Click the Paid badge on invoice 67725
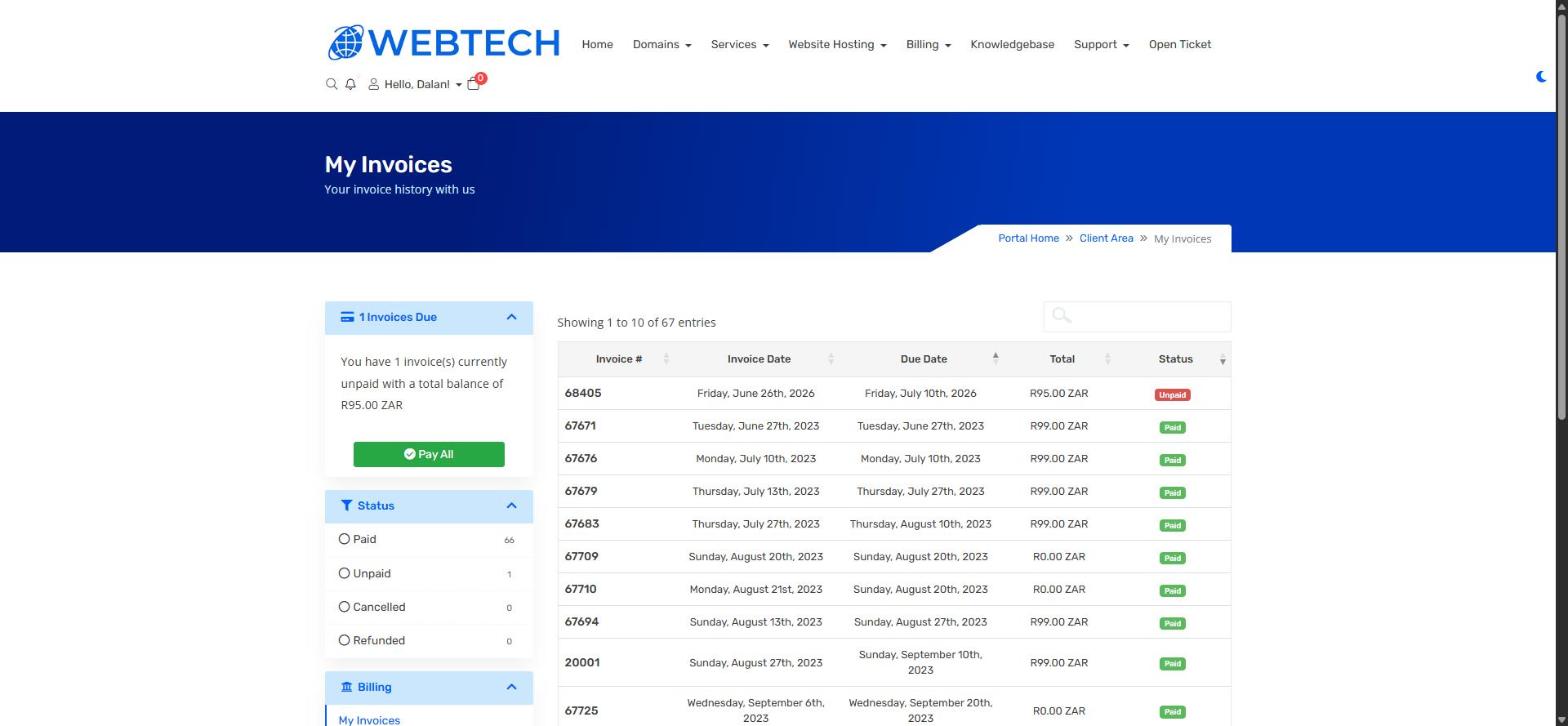Image resolution: width=1568 pixels, height=726 pixels. [1172, 712]
